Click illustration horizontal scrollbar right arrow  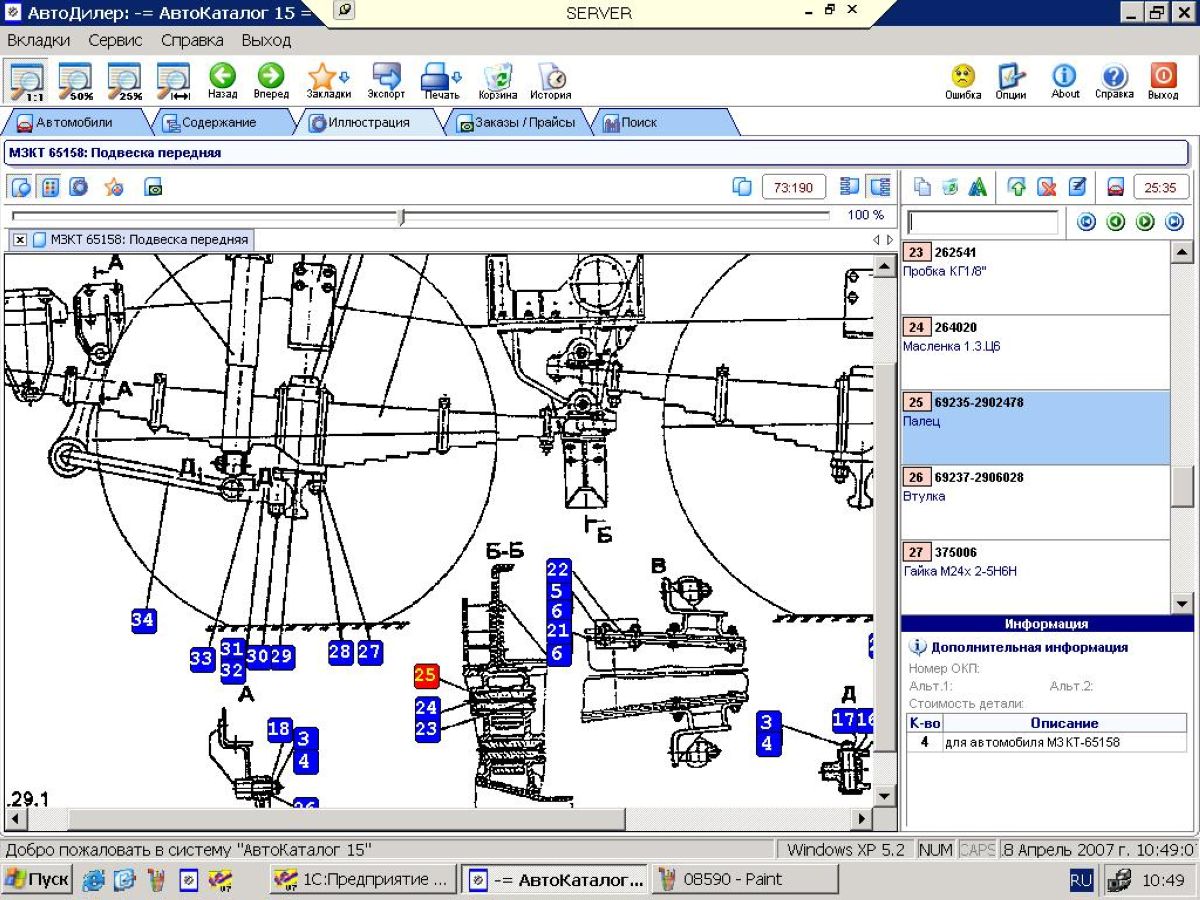(x=862, y=818)
